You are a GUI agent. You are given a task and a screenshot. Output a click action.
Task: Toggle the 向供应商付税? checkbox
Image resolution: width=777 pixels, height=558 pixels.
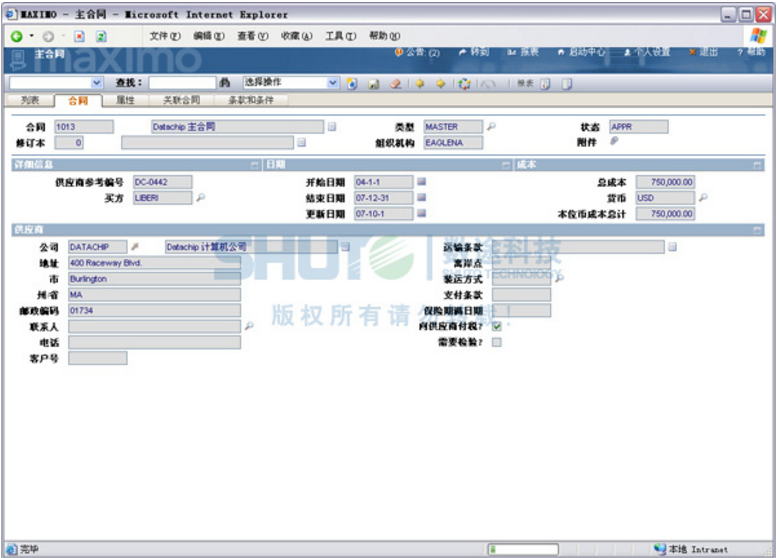[497, 327]
